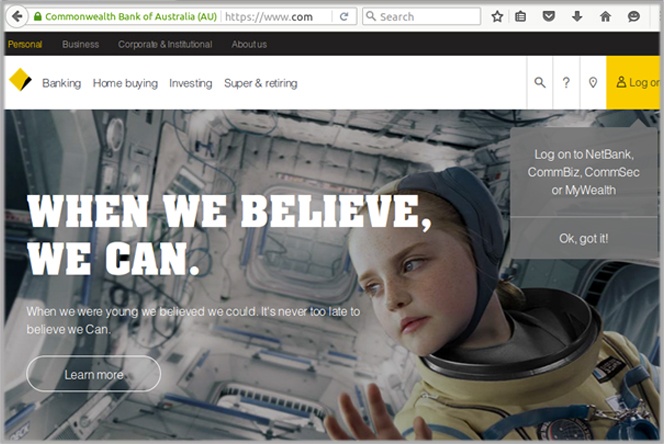Viewport: 664px width, 444px height.
Task: Bookmark this page with the star icon
Action: click(497, 17)
